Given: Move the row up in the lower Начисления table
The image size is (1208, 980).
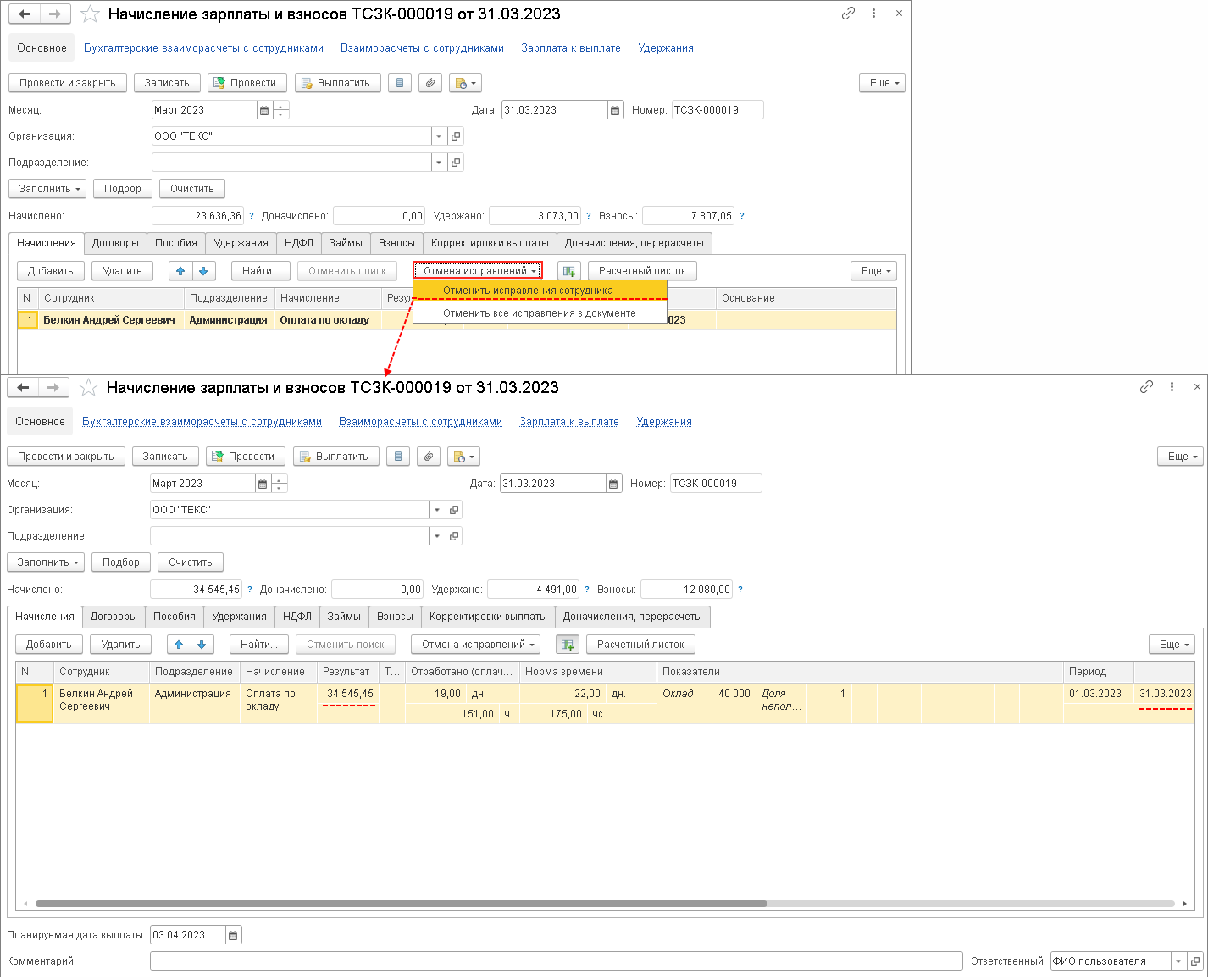Looking at the screenshot, I should 179,645.
